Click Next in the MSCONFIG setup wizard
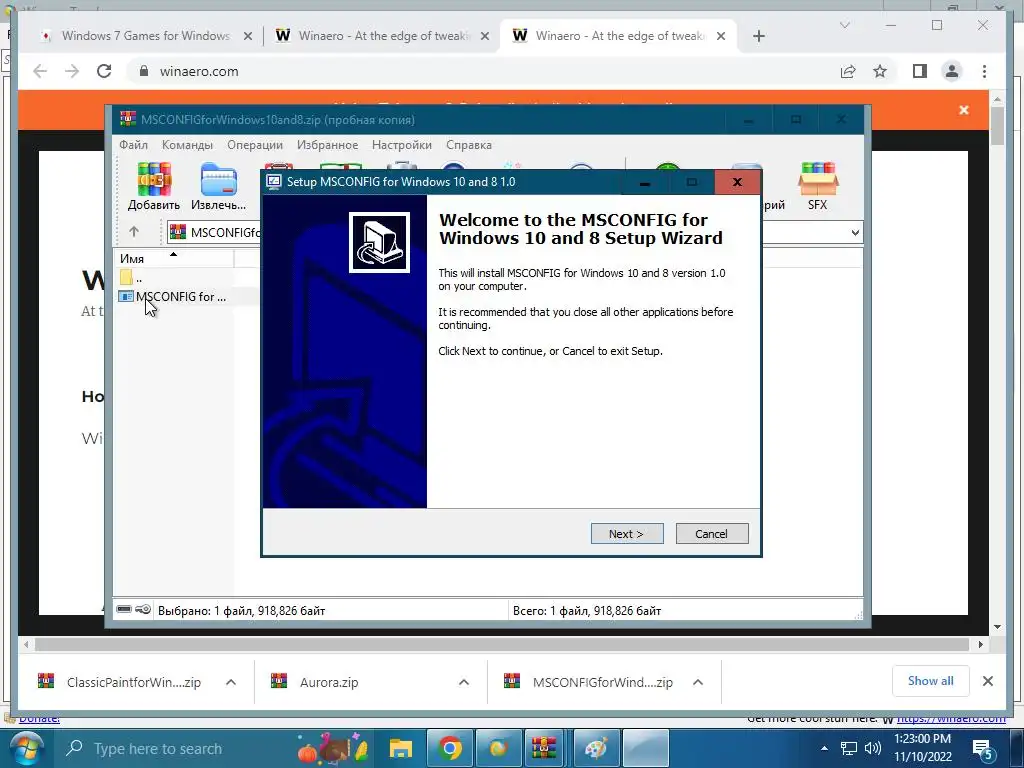 coord(626,534)
